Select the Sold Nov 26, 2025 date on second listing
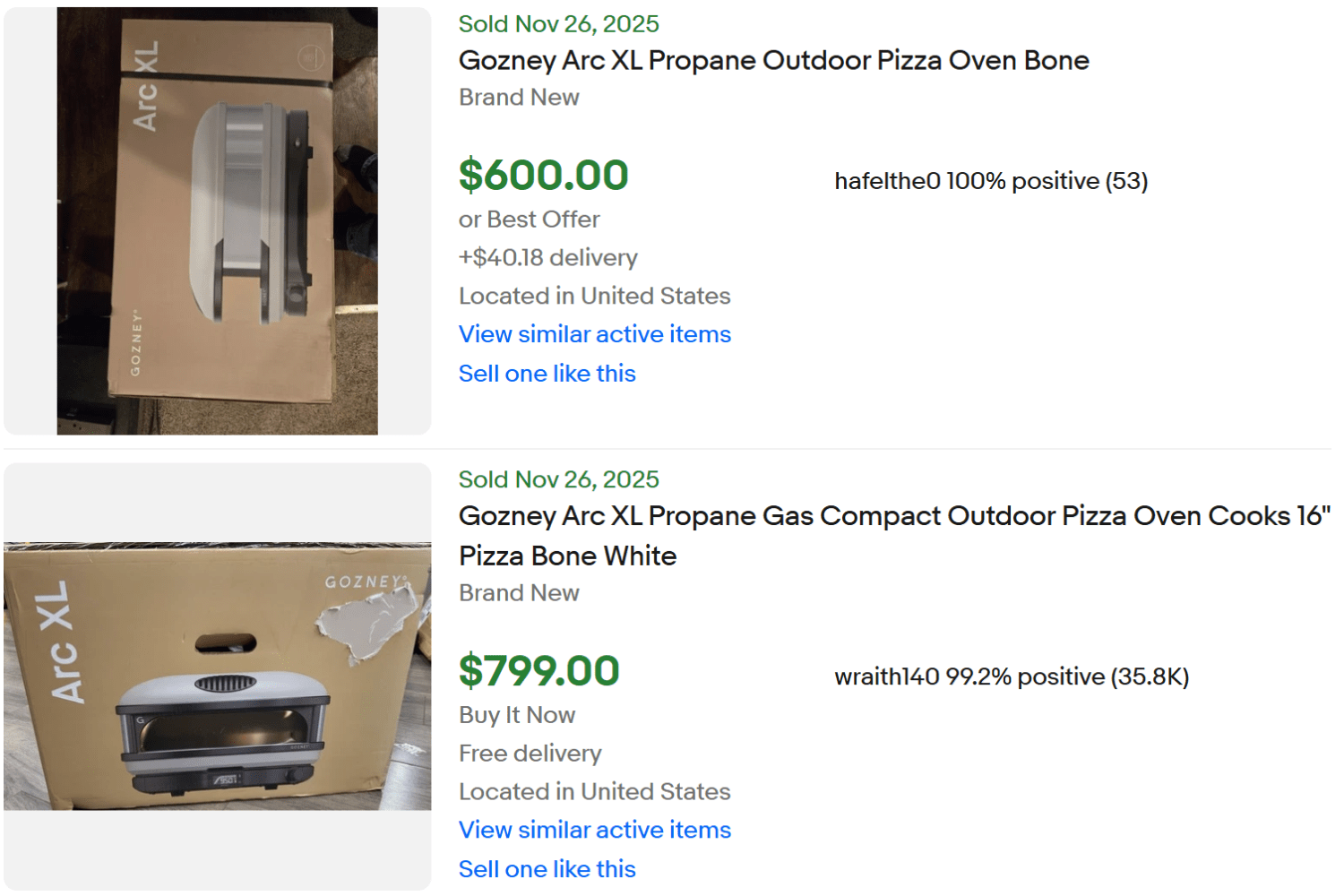The image size is (1344, 896). tap(558, 479)
